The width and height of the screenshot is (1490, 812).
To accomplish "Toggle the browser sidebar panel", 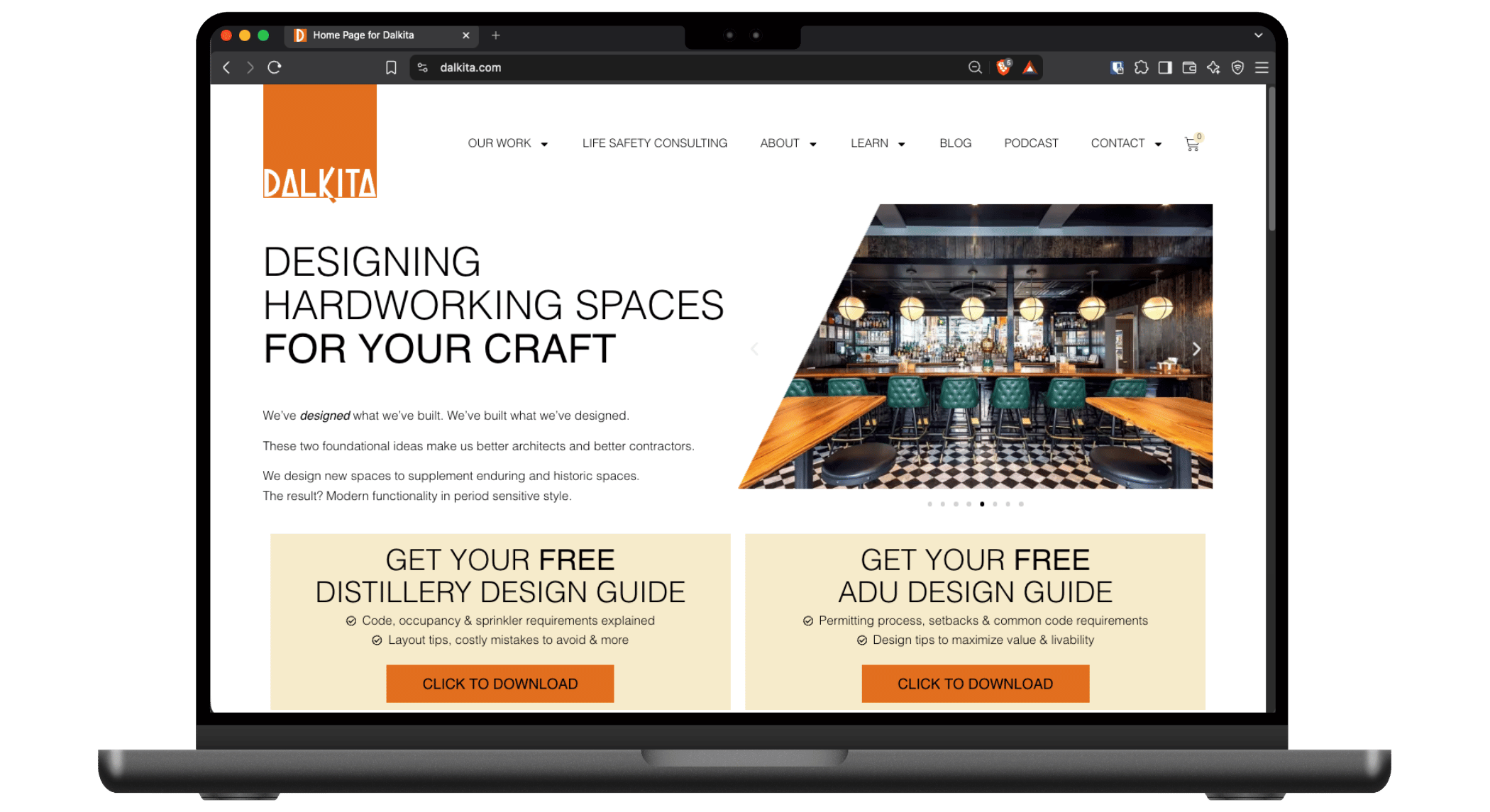I will pyautogui.click(x=1165, y=67).
